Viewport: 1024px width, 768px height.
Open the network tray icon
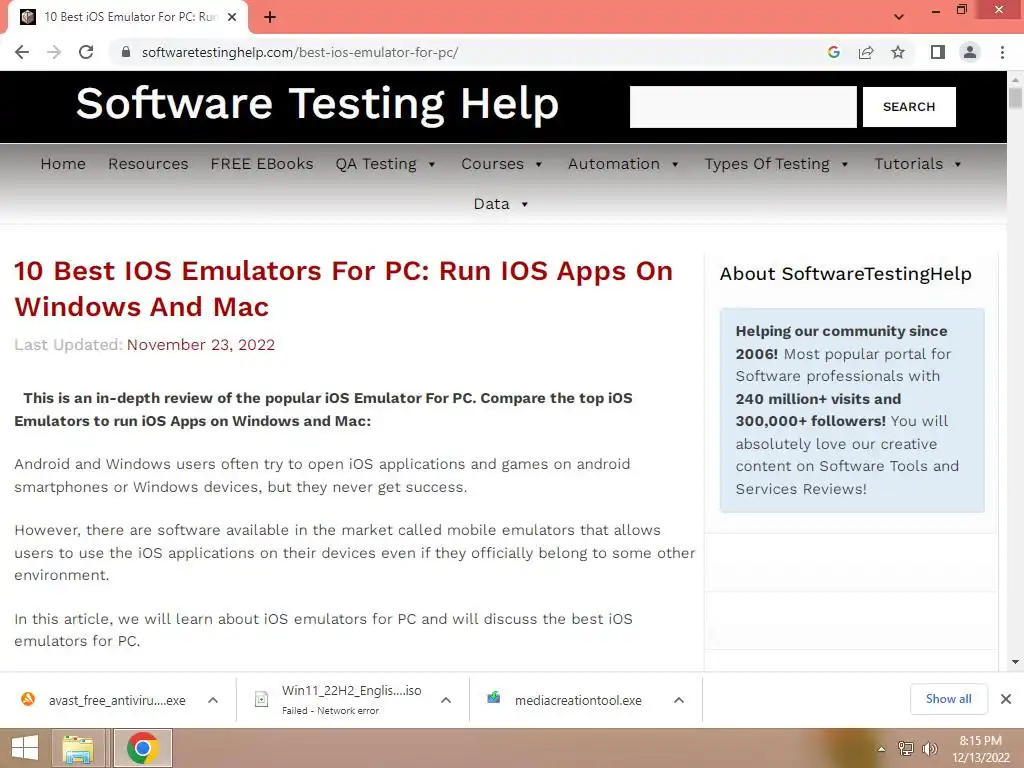coord(906,748)
